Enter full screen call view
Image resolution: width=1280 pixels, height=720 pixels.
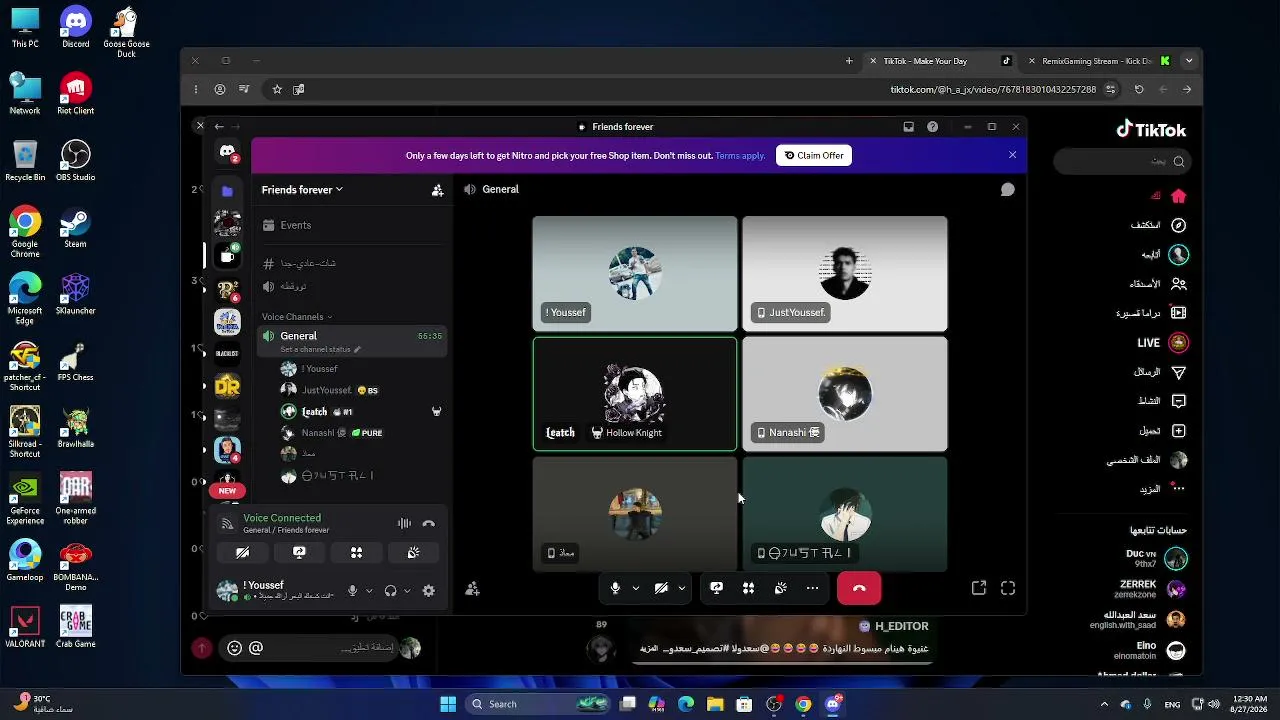[1008, 589]
